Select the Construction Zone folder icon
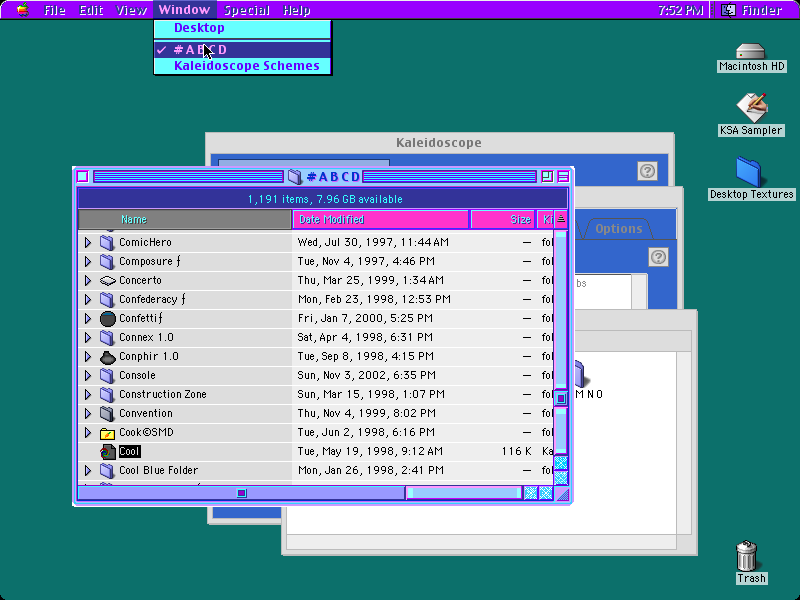The height and width of the screenshot is (600, 800). [107, 394]
